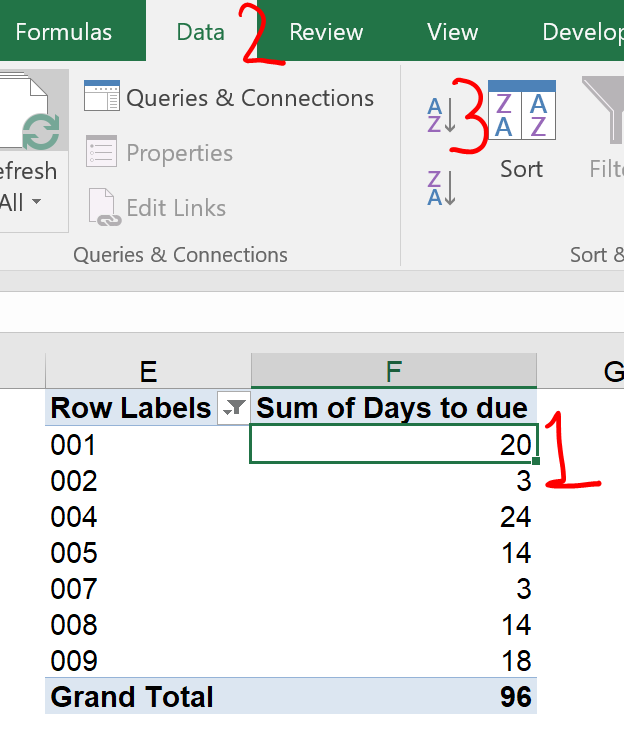Open Queries & Connections pane
The width and height of the screenshot is (624, 730).
click(x=229, y=98)
